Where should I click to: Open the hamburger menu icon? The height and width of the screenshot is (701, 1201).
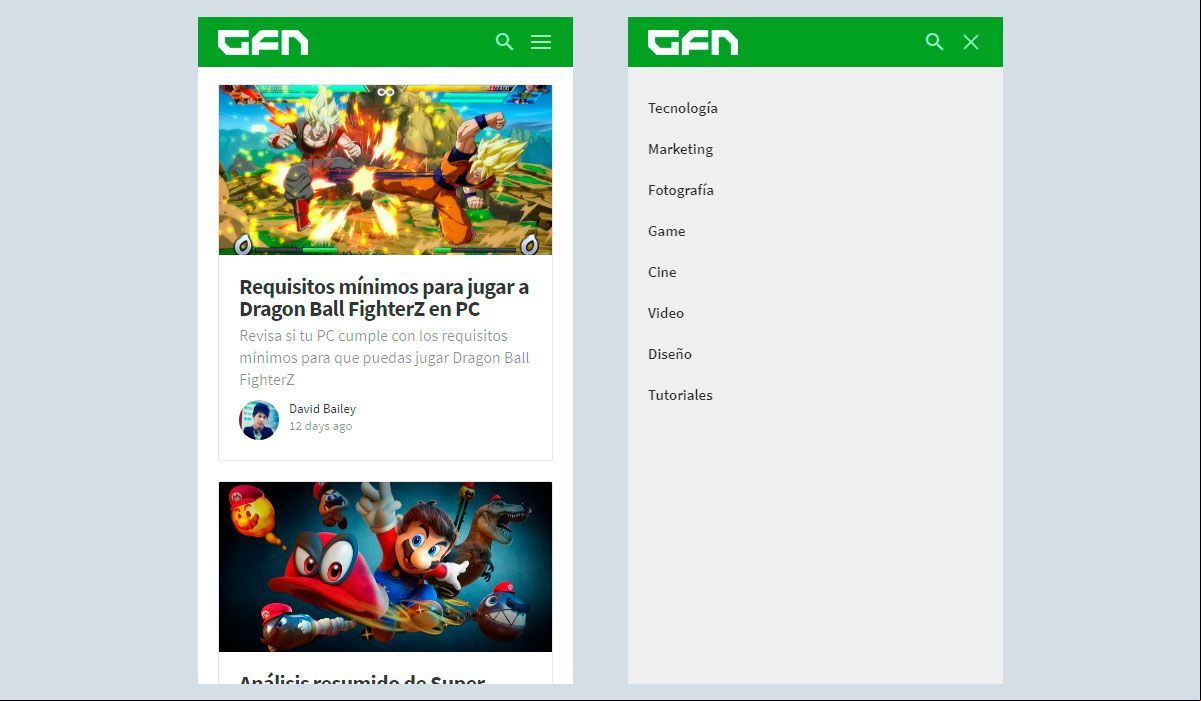click(541, 42)
